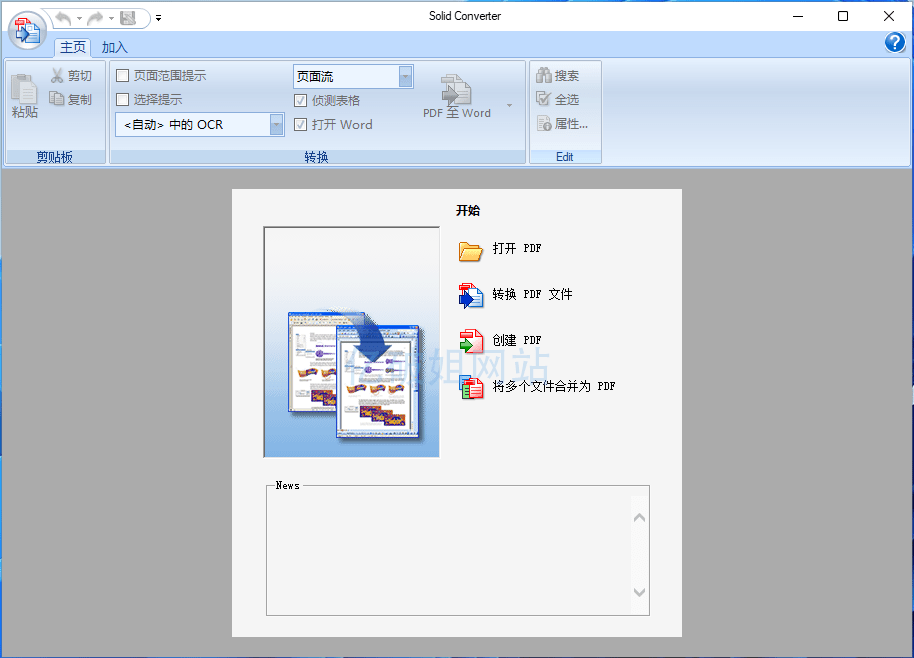Open the application menu logo button
The image size is (914, 658).
coord(27,30)
